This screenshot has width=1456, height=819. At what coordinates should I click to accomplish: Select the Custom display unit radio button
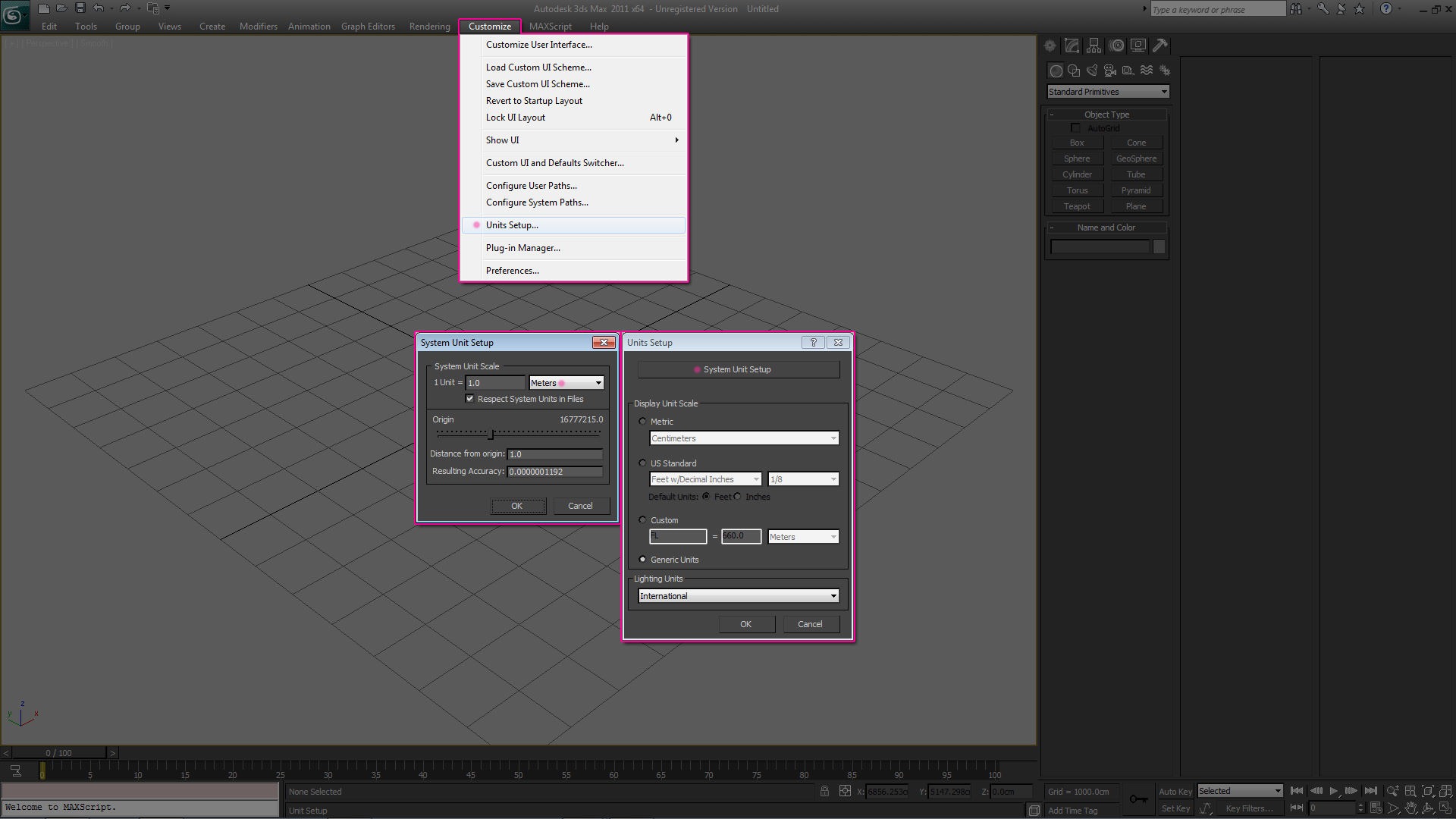643,520
